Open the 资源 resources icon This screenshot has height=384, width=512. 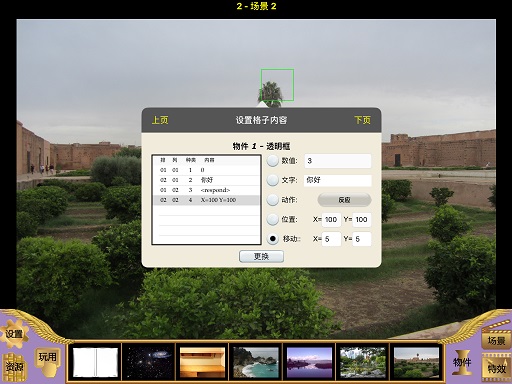click(14, 367)
